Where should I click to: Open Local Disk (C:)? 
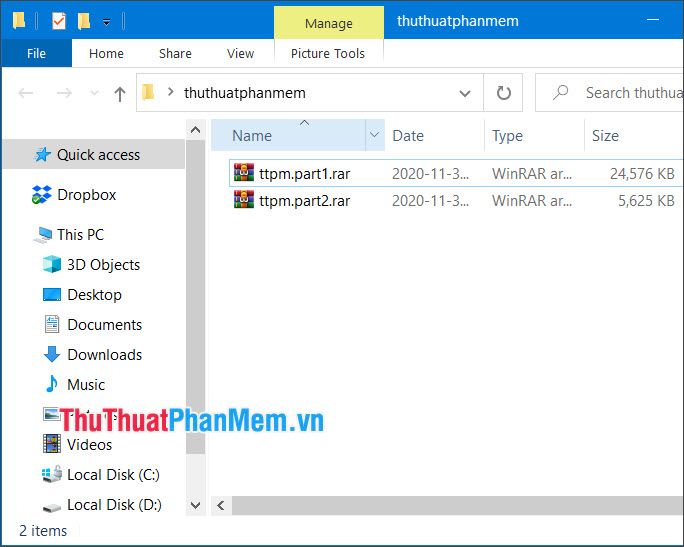coord(113,475)
